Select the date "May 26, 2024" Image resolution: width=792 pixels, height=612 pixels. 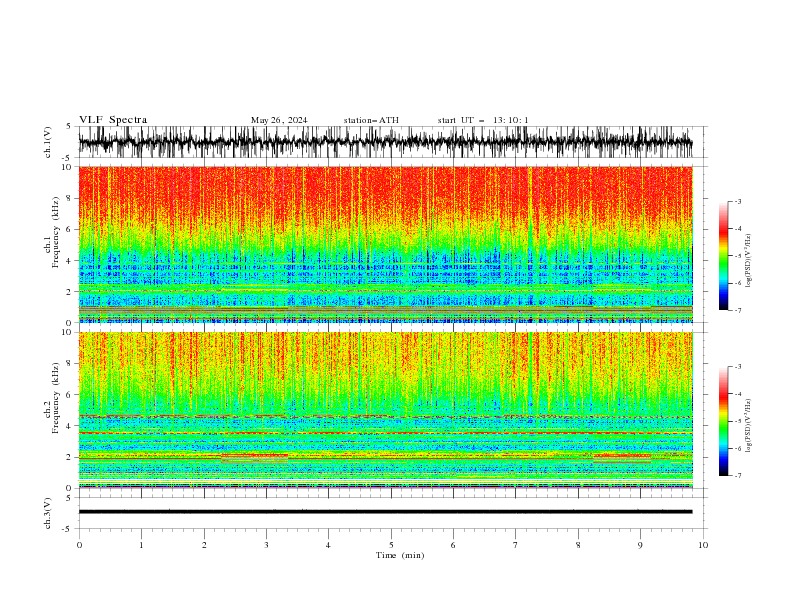click(279, 120)
